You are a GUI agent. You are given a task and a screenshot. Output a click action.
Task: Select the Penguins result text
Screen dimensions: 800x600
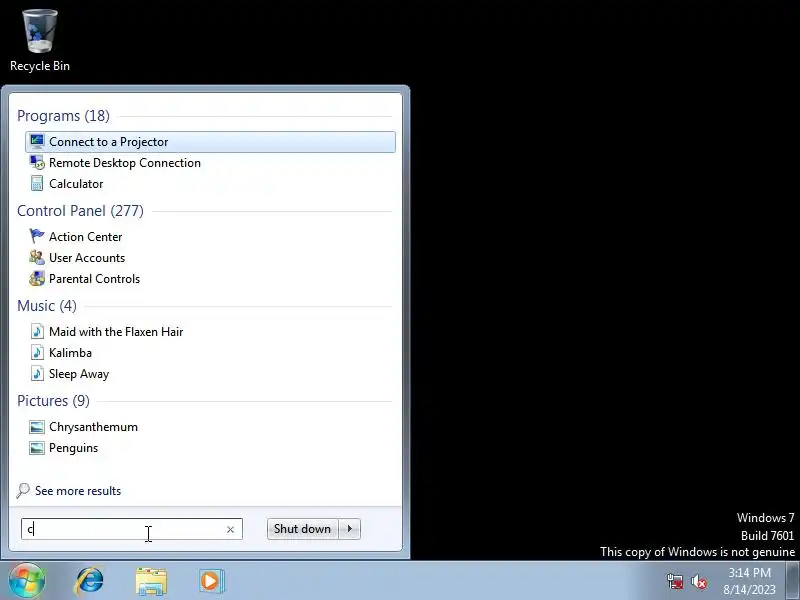[73, 448]
